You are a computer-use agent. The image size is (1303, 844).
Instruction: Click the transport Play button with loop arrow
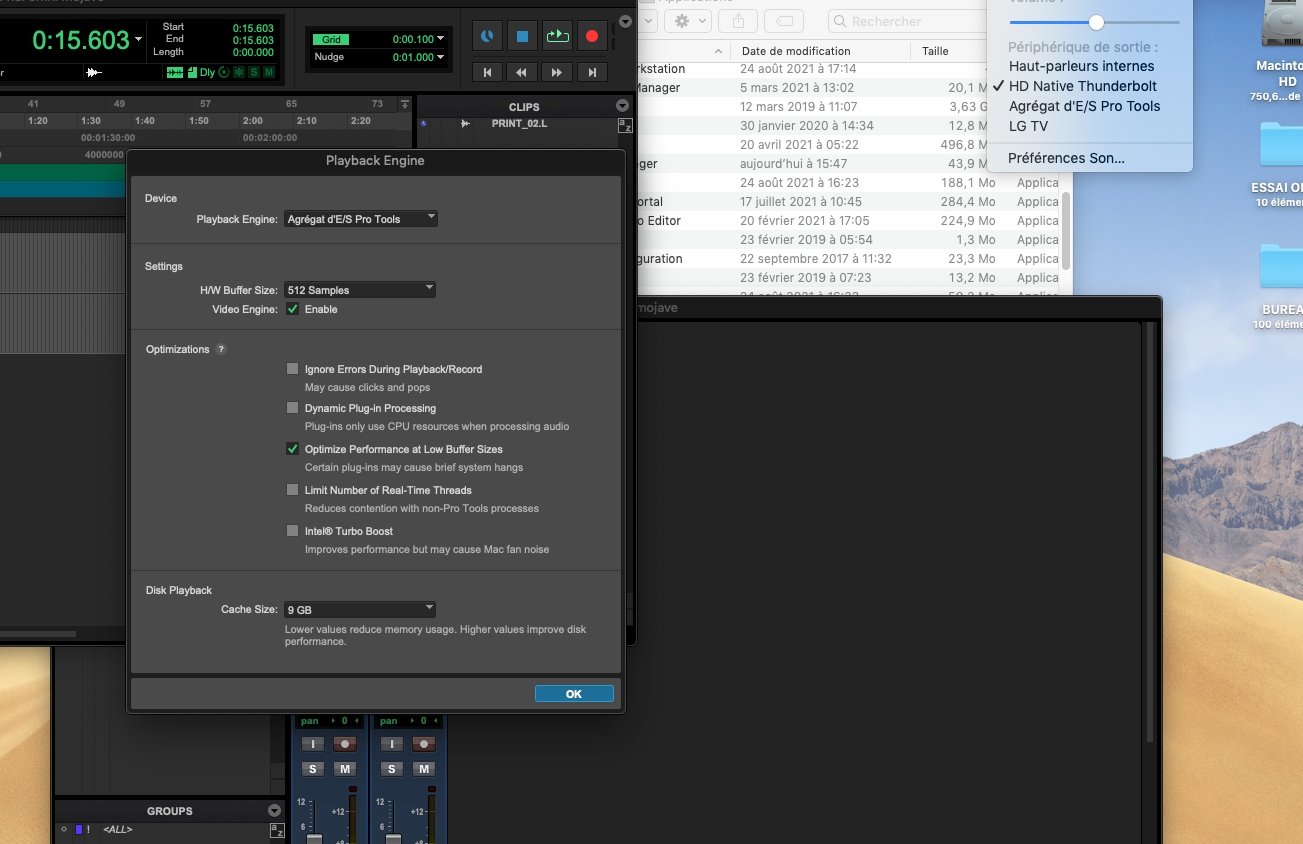[x=557, y=36]
